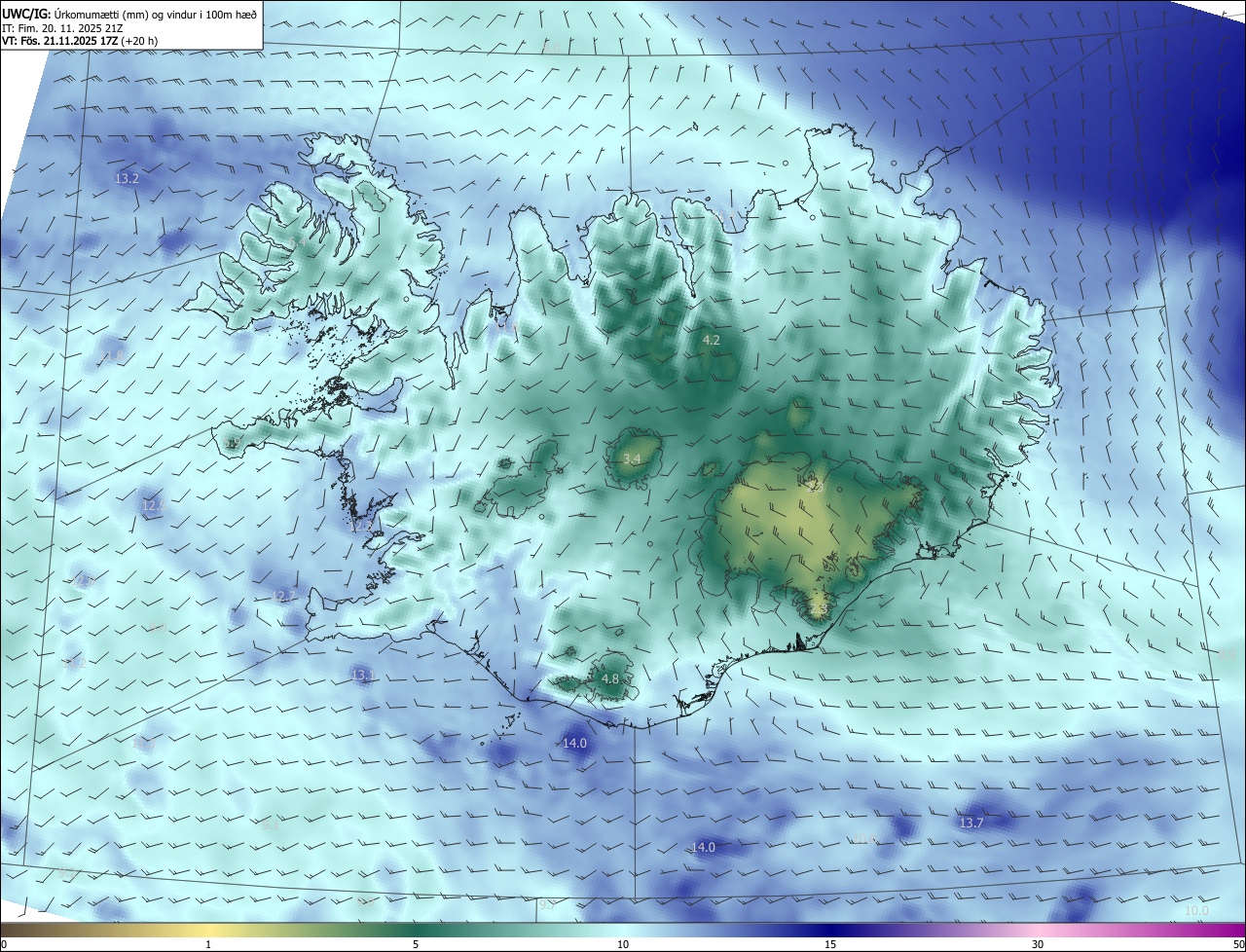Click the 4.8 value label on Mýrdalsjökull
The image size is (1246, 952).
(609, 678)
